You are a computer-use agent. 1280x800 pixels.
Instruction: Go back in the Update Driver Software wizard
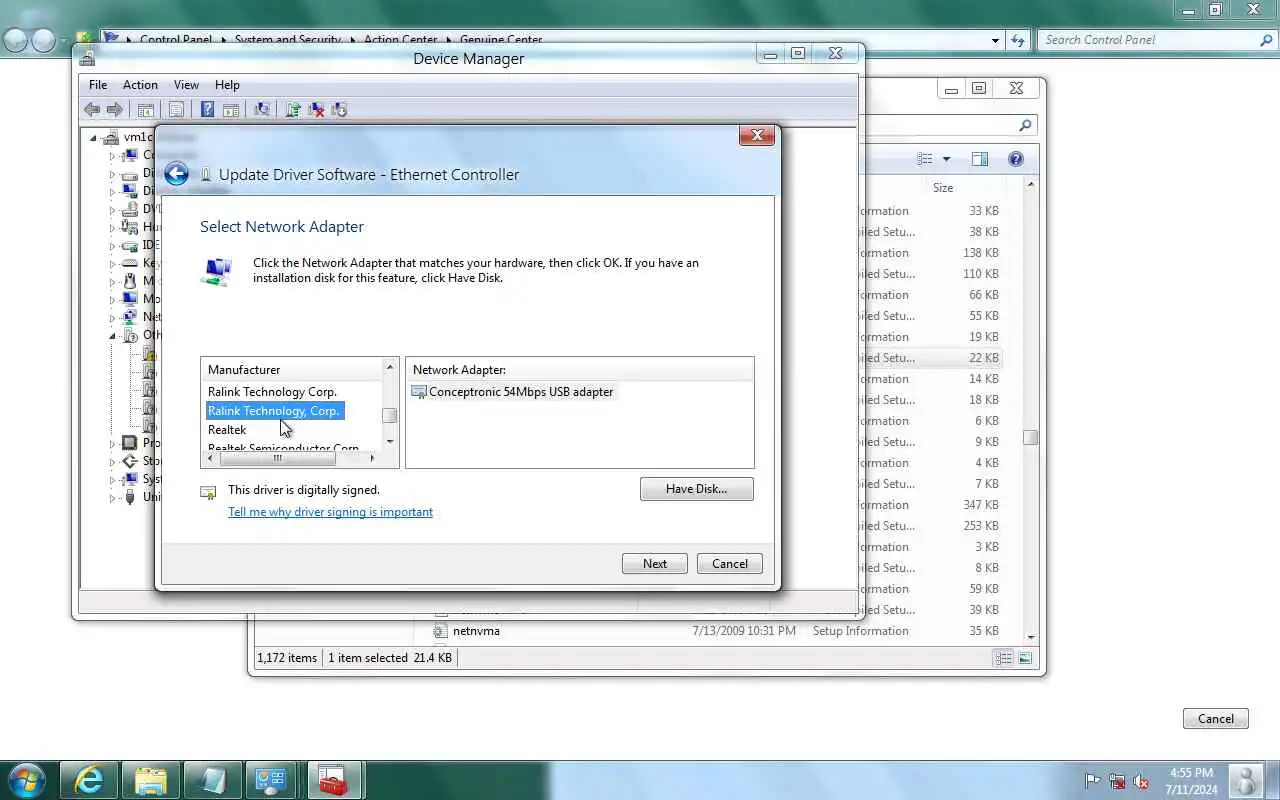[x=176, y=174]
